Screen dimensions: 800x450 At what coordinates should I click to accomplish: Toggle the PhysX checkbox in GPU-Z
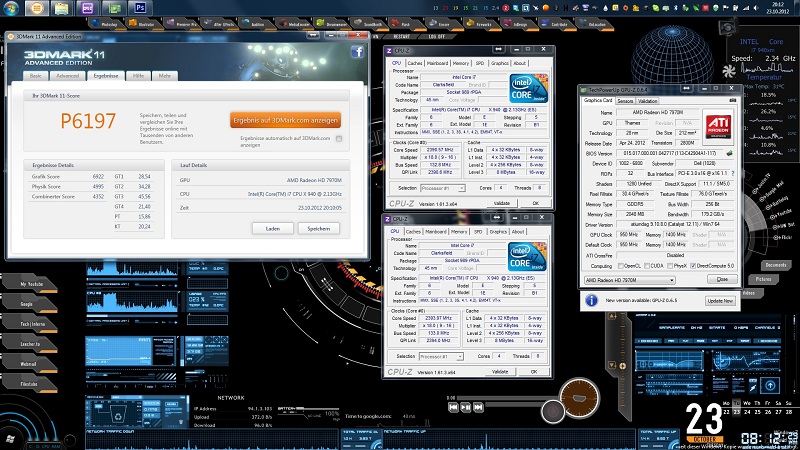tap(670, 266)
